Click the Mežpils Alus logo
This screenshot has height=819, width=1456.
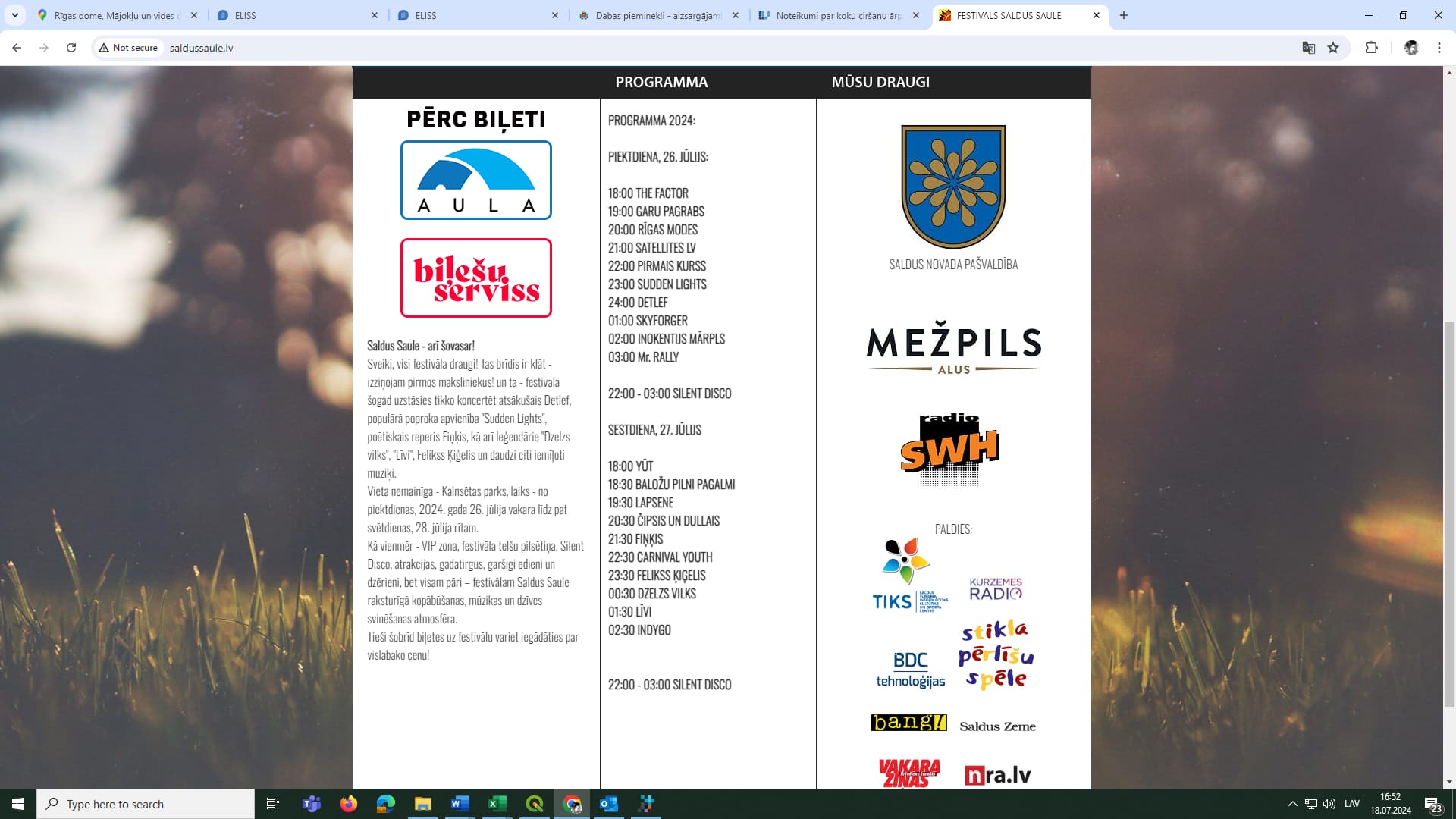(x=953, y=350)
